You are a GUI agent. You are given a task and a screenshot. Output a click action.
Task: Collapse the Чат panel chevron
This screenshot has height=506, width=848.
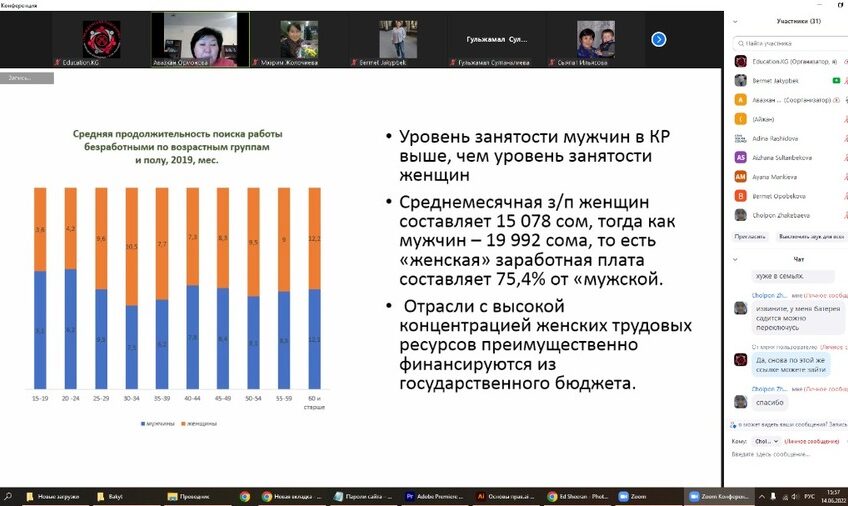point(735,258)
